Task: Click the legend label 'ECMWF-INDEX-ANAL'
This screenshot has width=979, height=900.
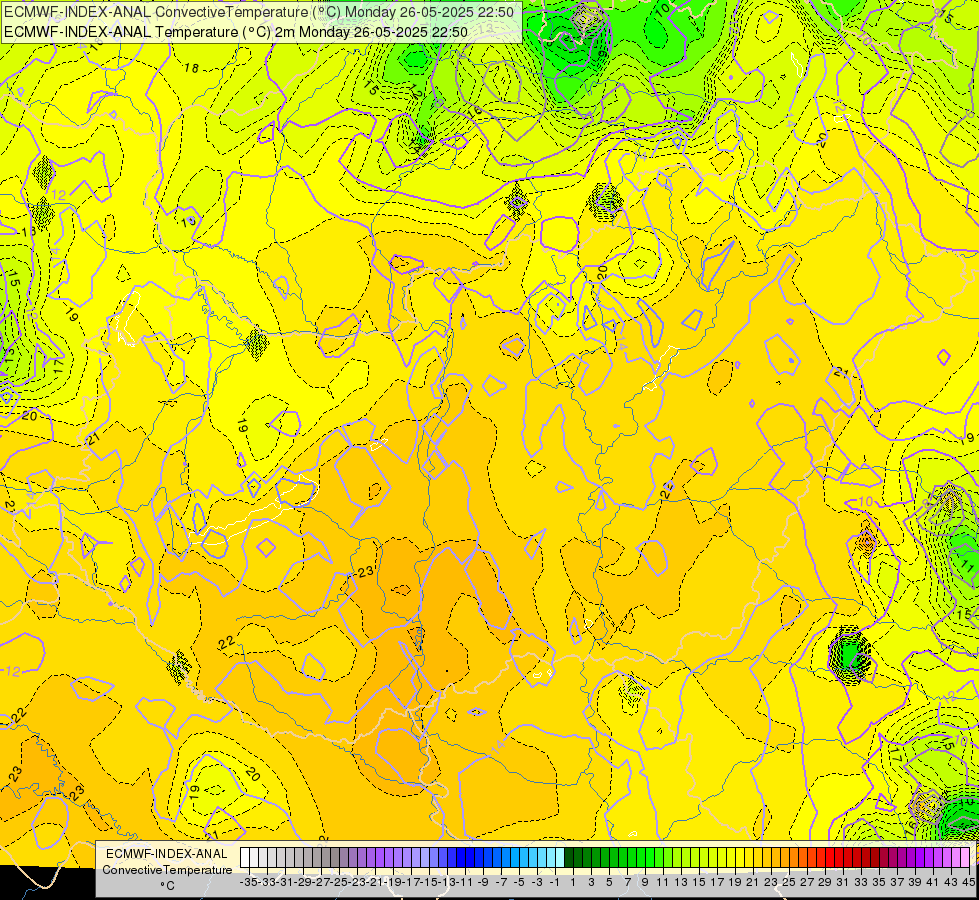Action: [x=167, y=854]
